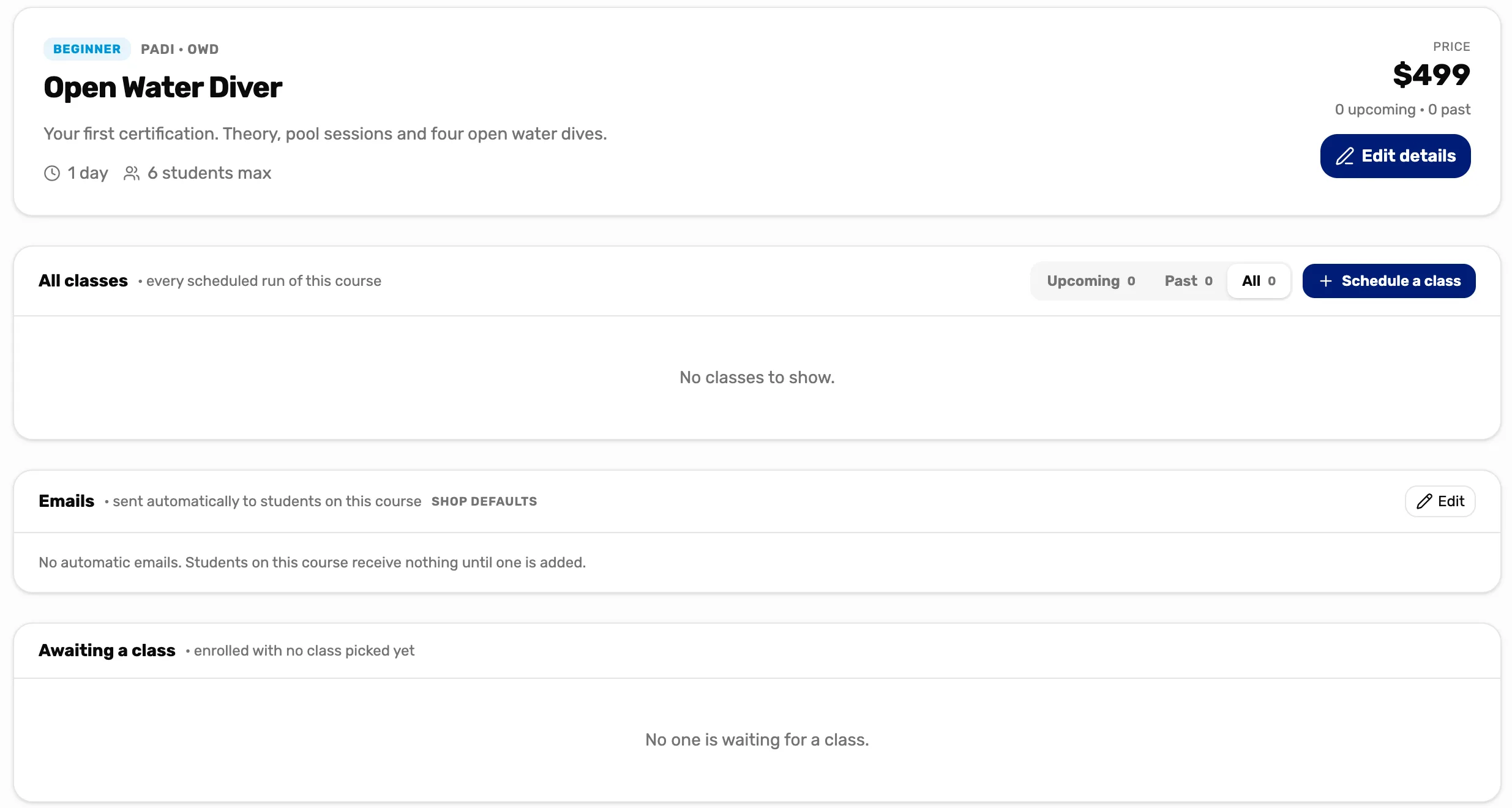This screenshot has width=1512, height=808.
Task: Click the $499 price value
Action: [1431, 75]
